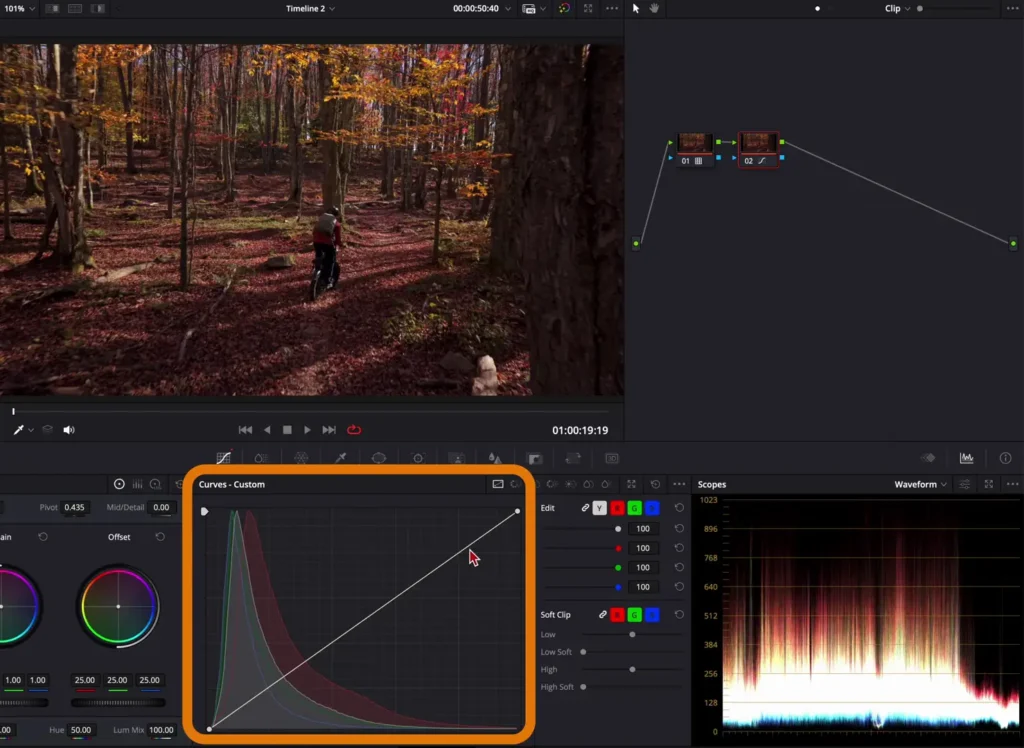Open the Waveform scope type dropdown
Screen dimensions: 1024x748
point(916,484)
